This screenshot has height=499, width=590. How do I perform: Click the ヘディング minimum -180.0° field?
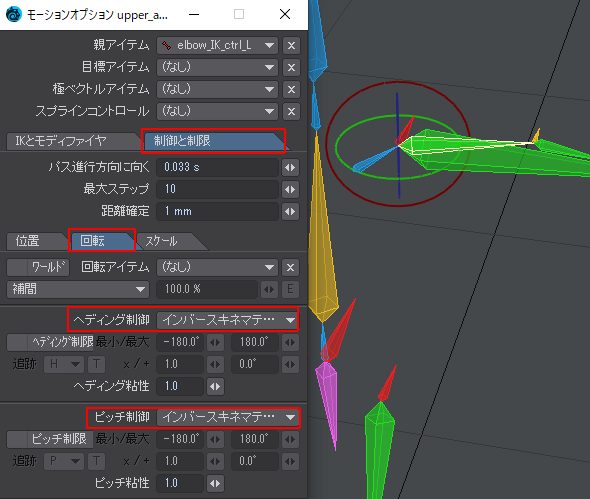(x=180, y=342)
